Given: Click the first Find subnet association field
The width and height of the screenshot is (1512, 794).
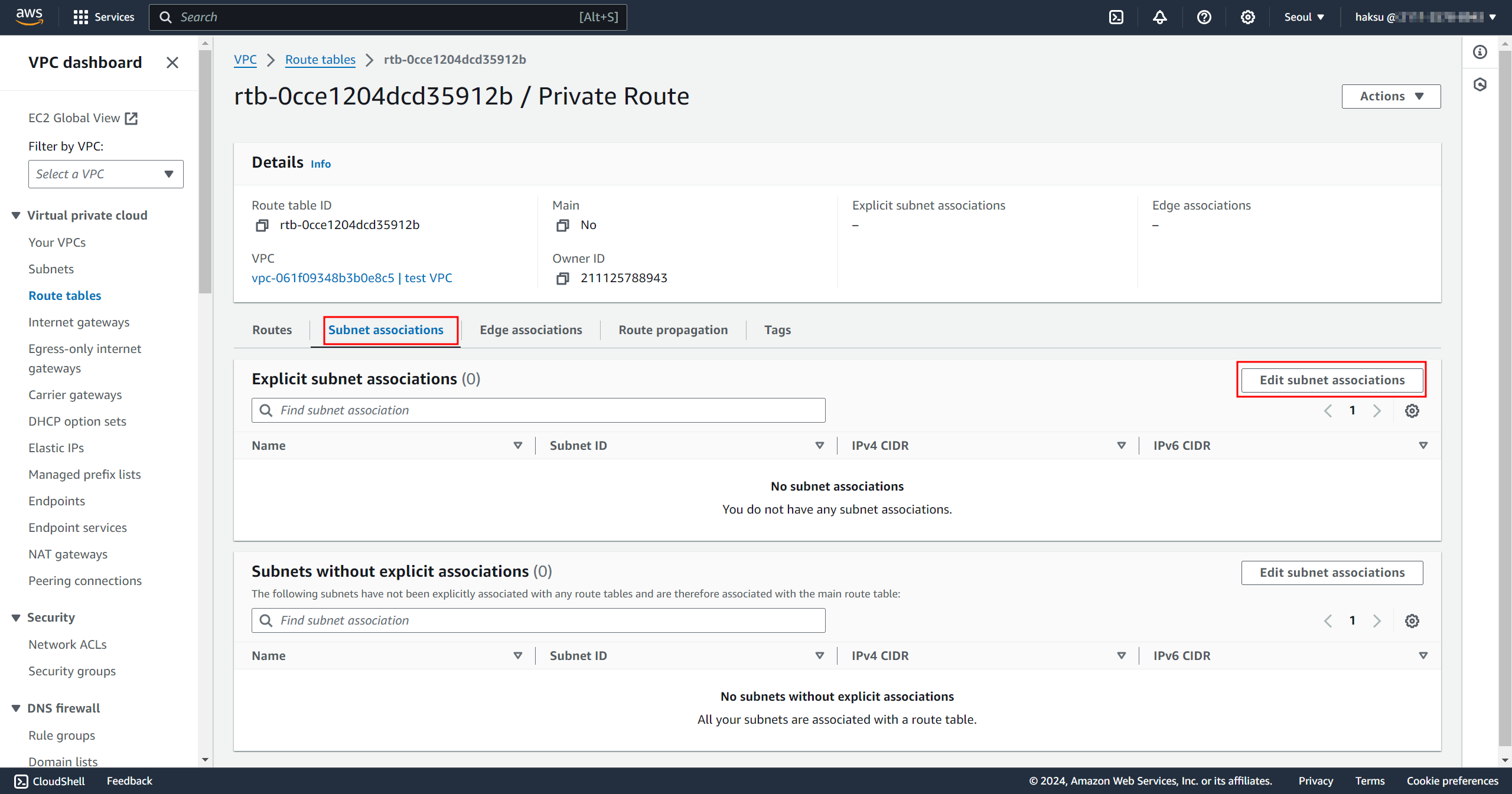Looking at the screenshot, I should click(538, 410).
